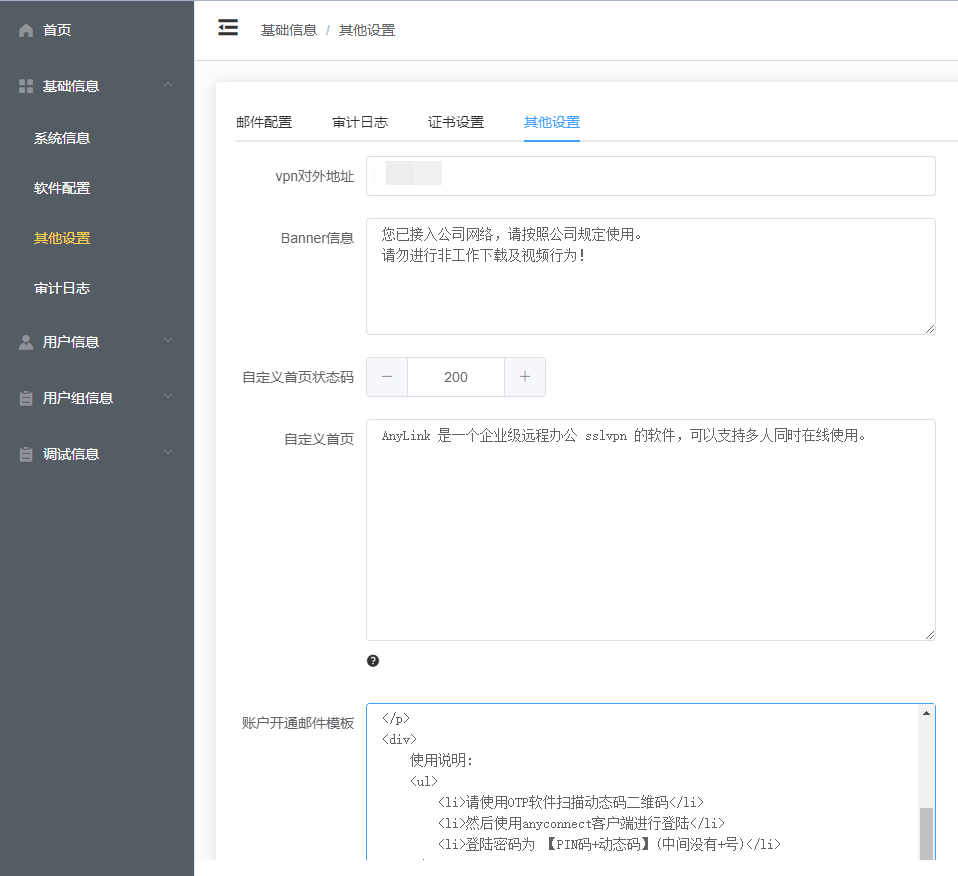Click the vpn对外地址 field label
This screenshot has height=876, width=958.
click(x=315, y=177)
